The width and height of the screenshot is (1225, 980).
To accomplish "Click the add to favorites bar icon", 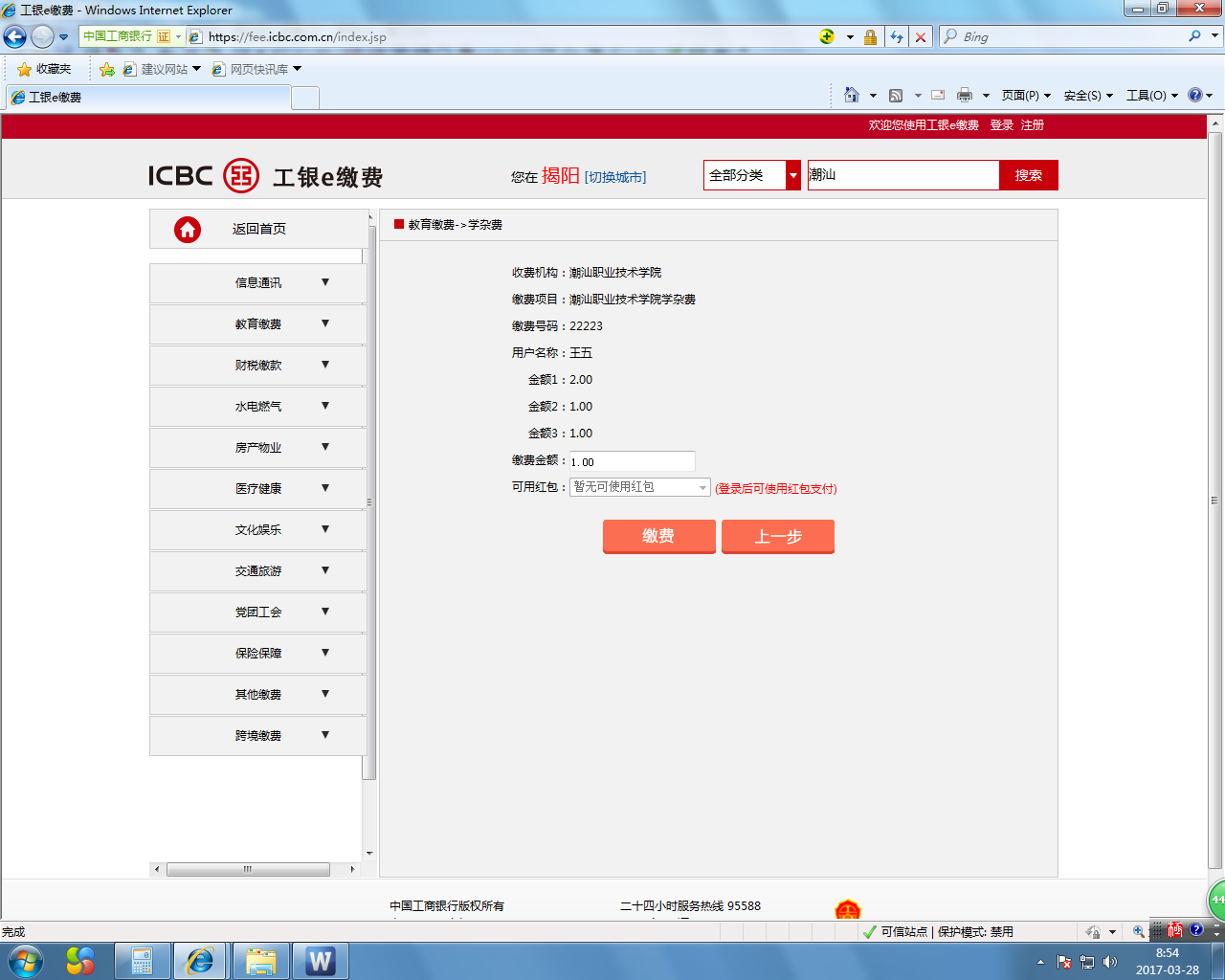I will (x=107, y=69).
